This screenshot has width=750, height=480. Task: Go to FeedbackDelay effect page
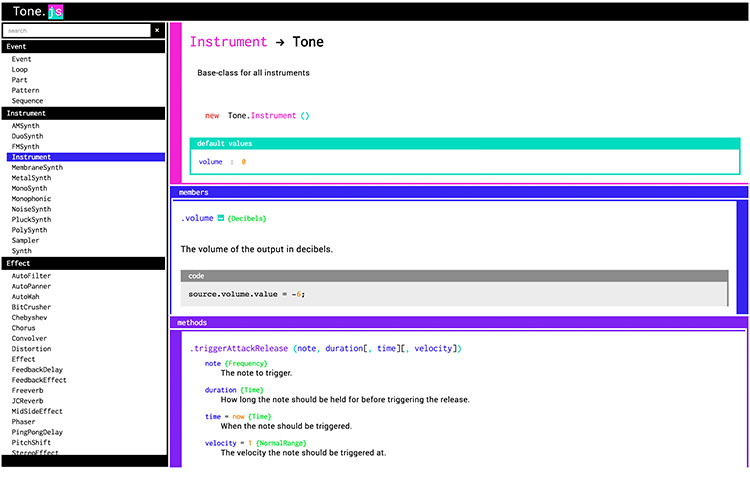click(37, 370)
